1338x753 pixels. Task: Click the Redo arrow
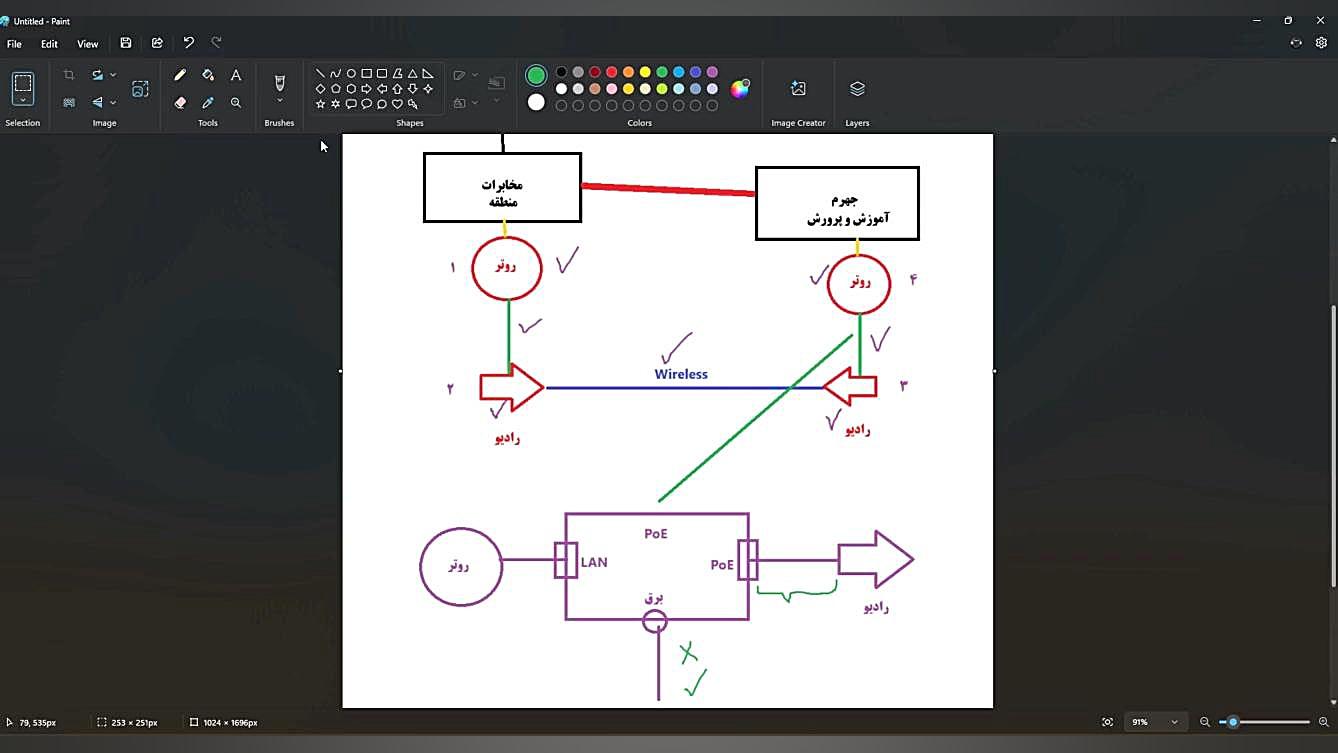point(217,43)
